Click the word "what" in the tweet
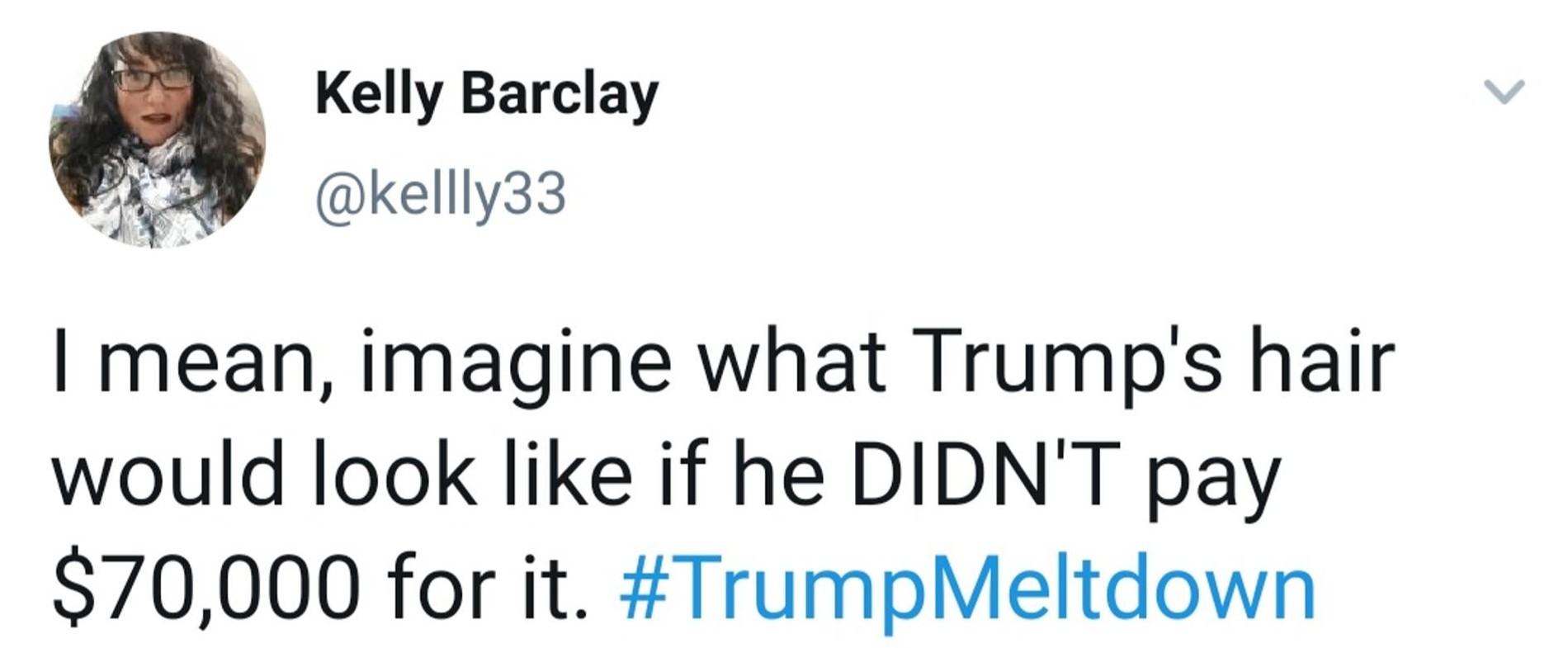The height and width of the screenshot is (648, 1568). (792, 363)
